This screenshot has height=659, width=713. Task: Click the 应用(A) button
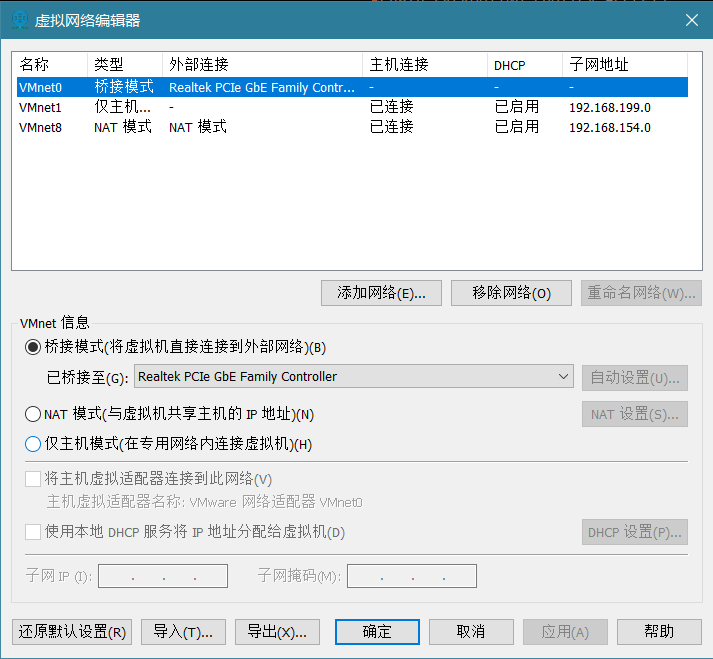565,632
